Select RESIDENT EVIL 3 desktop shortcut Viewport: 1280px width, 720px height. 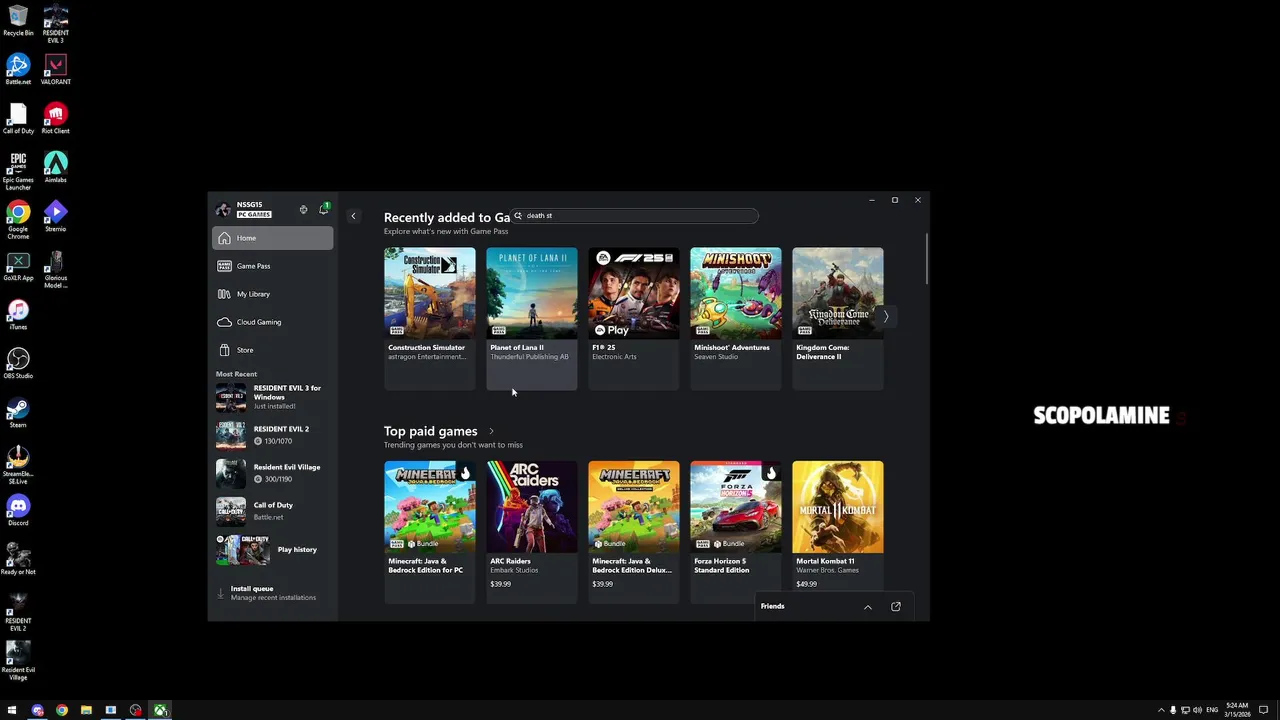tap(55, 23)
